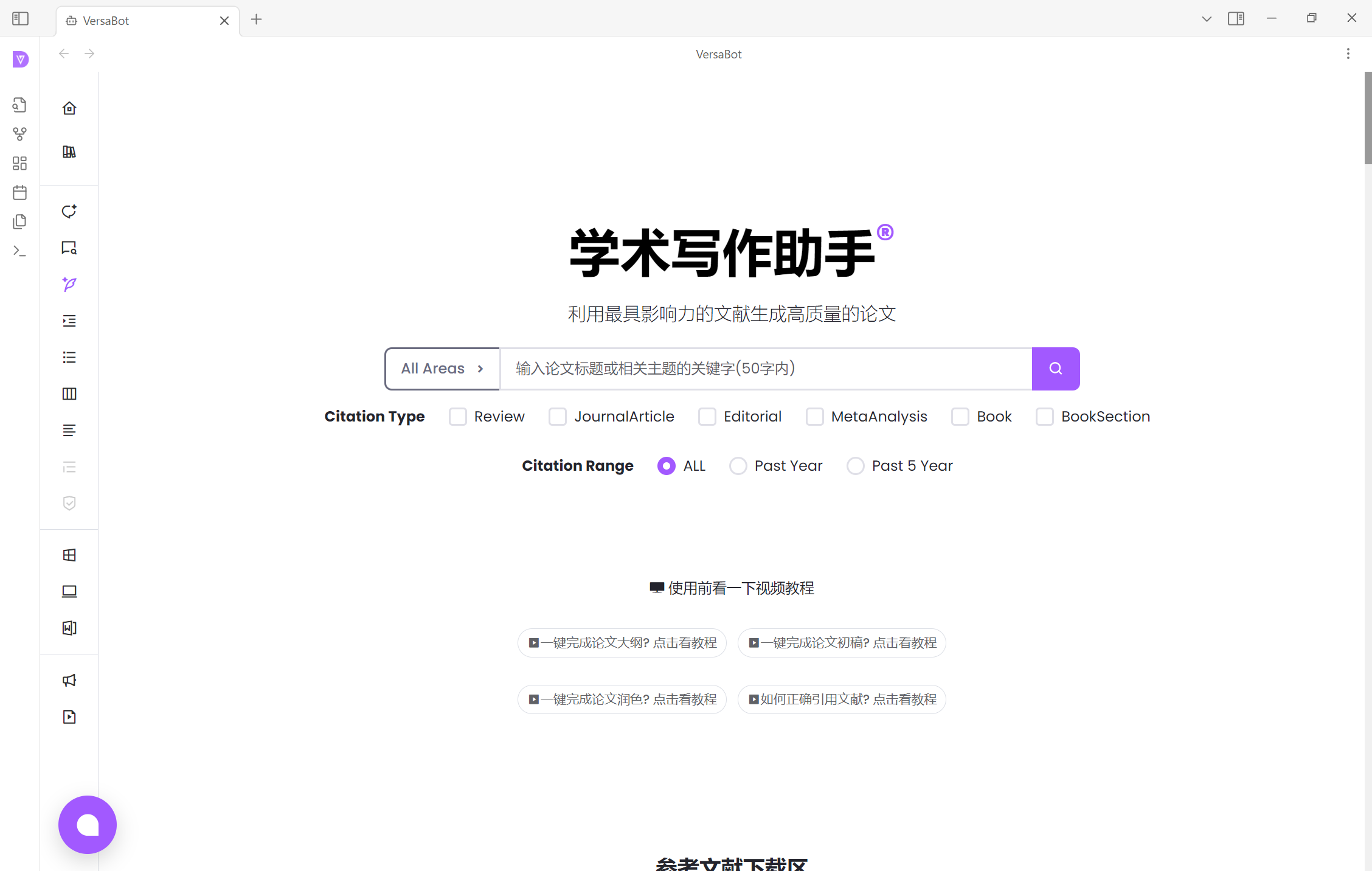Viewport: 1372px width, 871px height.
Task: Click the chat refresh icon in the sidebar
Action: pyautogui.click(x=69, y=211)
